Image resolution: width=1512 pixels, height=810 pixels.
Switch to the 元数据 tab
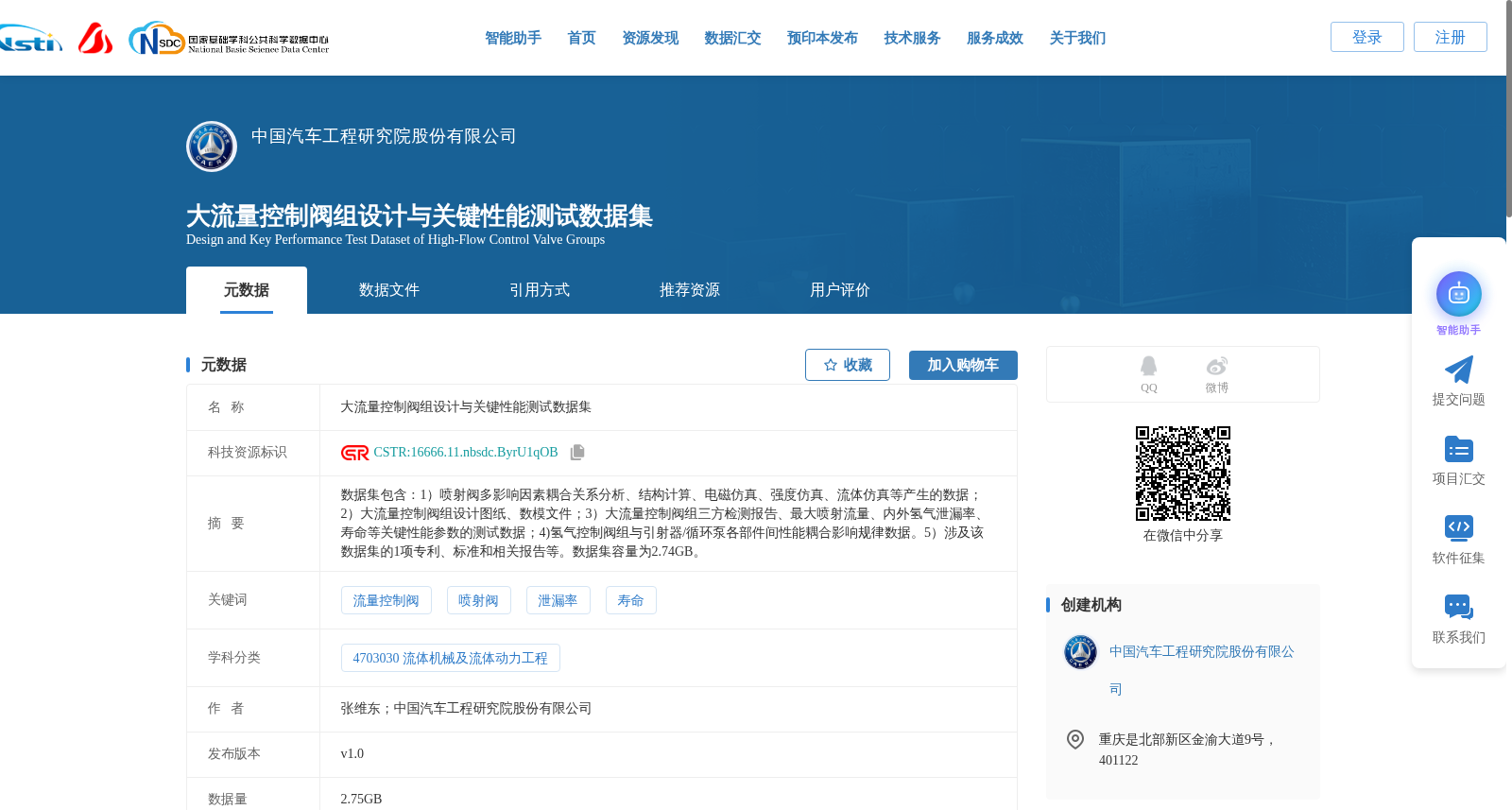pyautogui.click(x=247, y=290)
